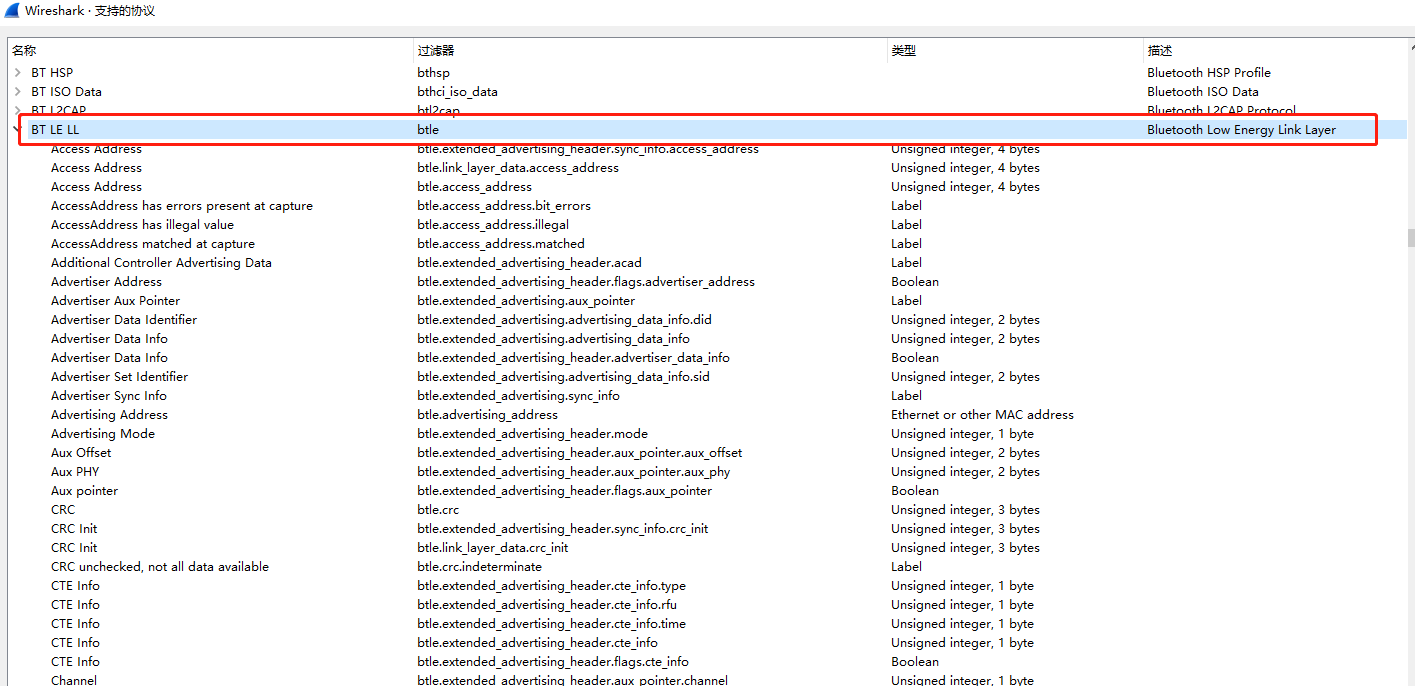
Task: Click the btle.advertising_address filter cell
Action: [x=487, y=415]
